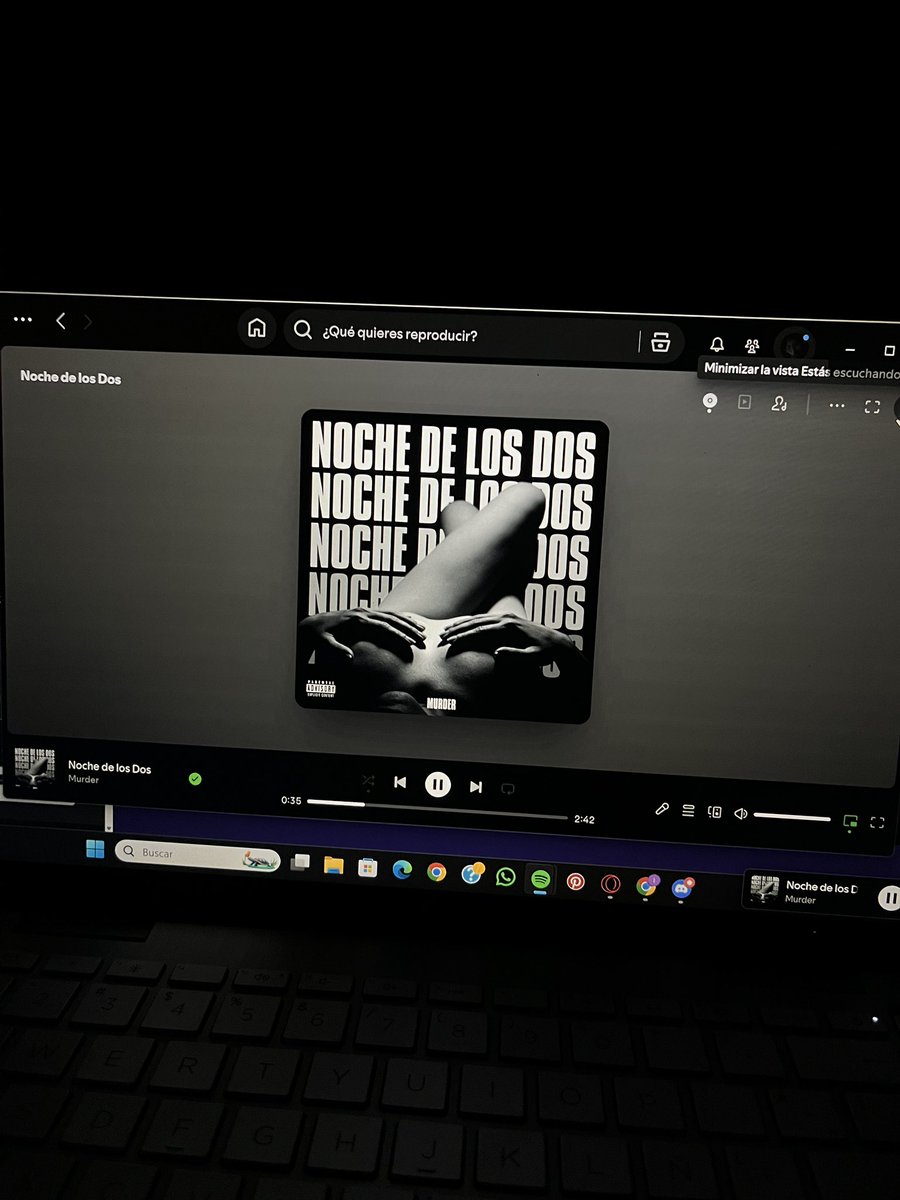Open the first Google Chrome taskbar icon
The height and width of the screenshot is (1200, 900).
click(x=436, y=872)
